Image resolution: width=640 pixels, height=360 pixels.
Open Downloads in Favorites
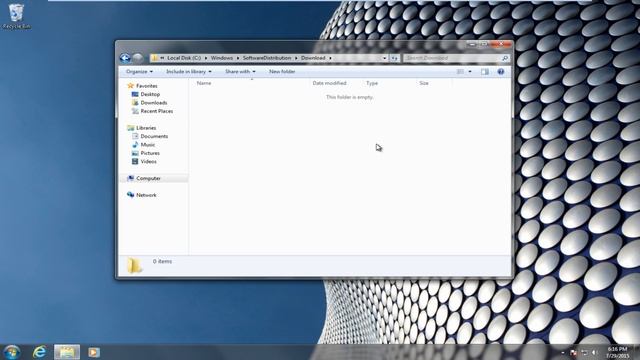pos(154,103)
